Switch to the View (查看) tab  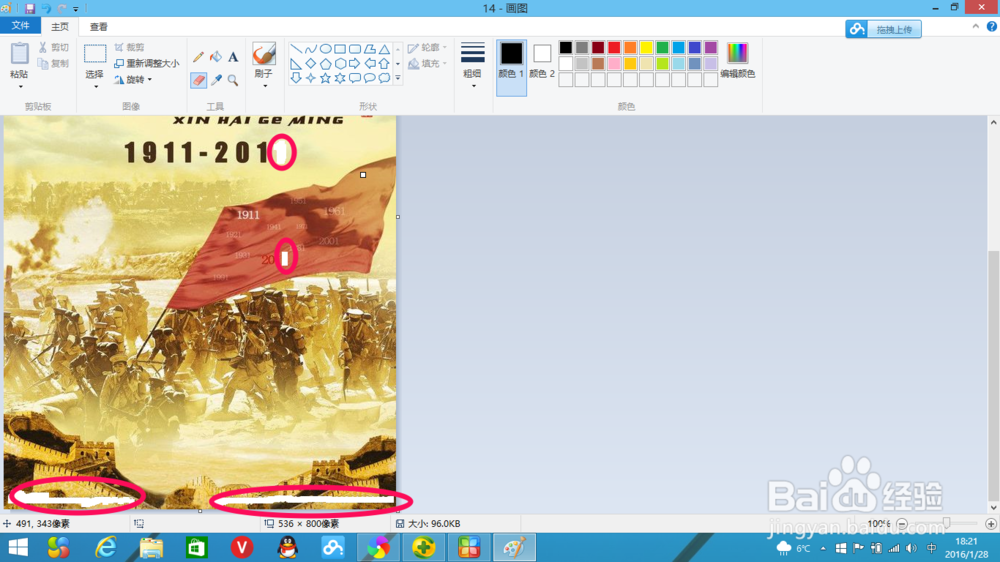pos(99,26)
